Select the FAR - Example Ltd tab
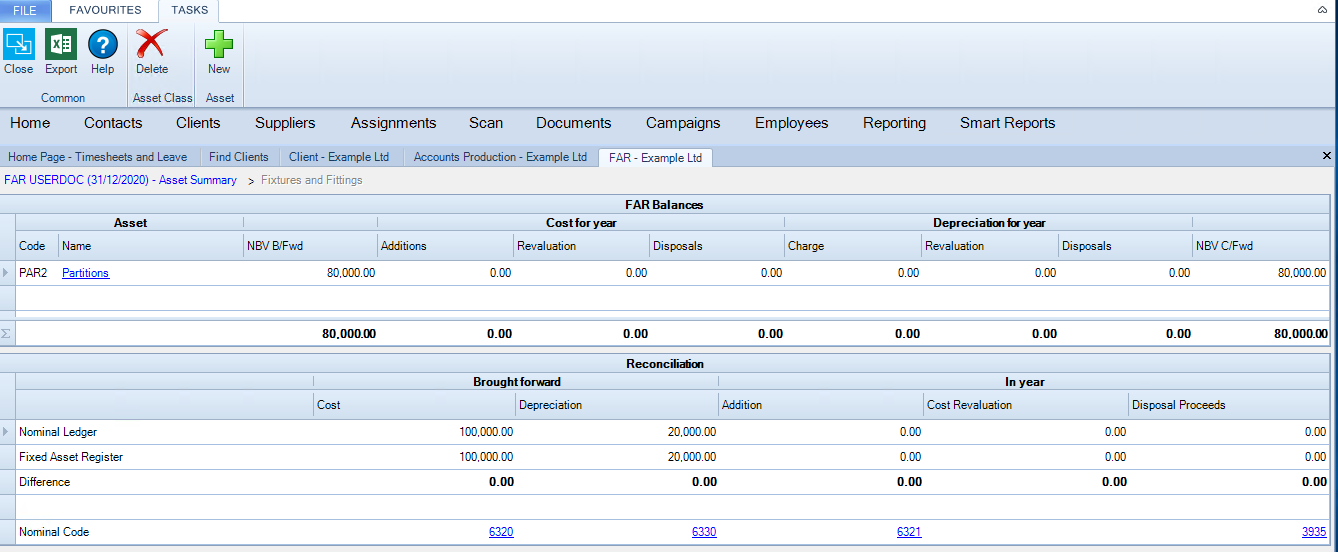 click(x=655, y=157)
